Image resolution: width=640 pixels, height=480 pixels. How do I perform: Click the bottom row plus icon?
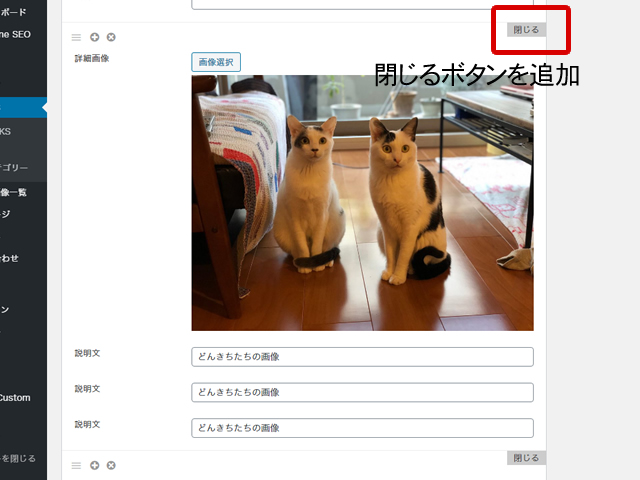click(x=94, y=465)
